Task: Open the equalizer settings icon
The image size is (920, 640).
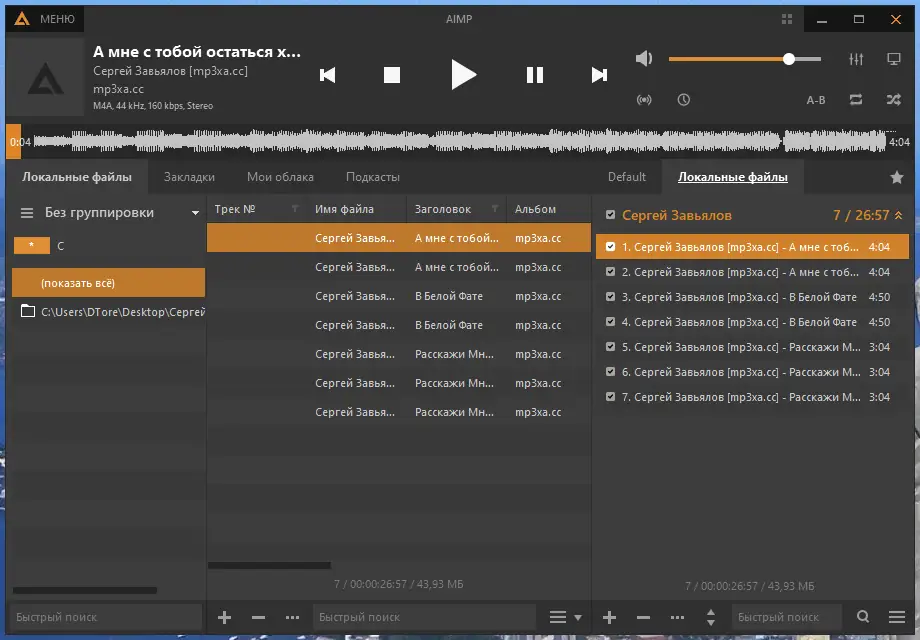Action: (x=856, y=59)
